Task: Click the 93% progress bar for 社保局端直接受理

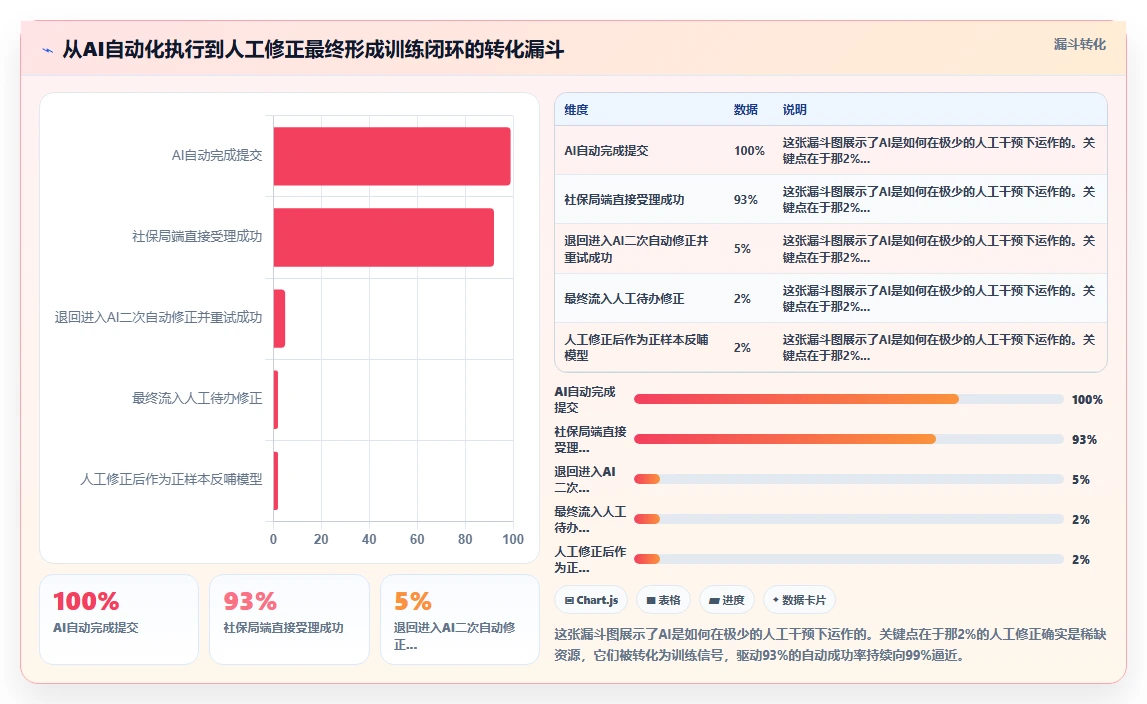Action: click(x=849, y=439)
